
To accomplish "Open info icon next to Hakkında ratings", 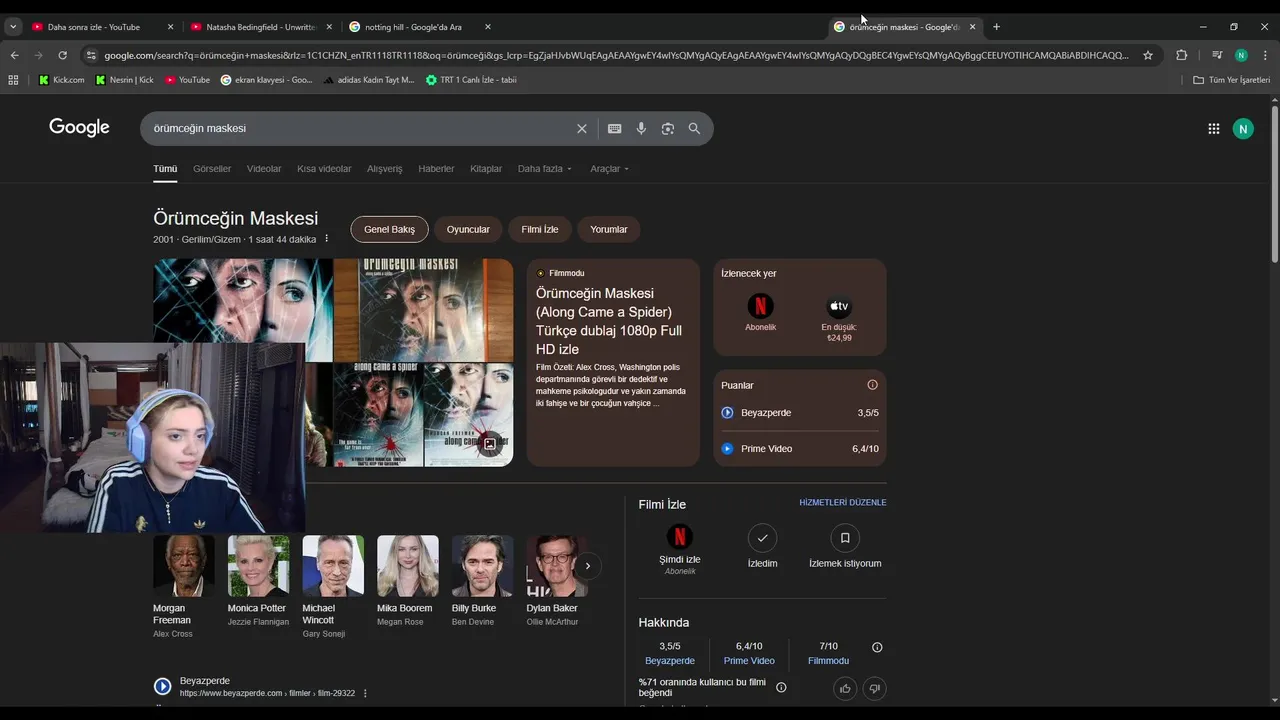I will click(877, 647).
